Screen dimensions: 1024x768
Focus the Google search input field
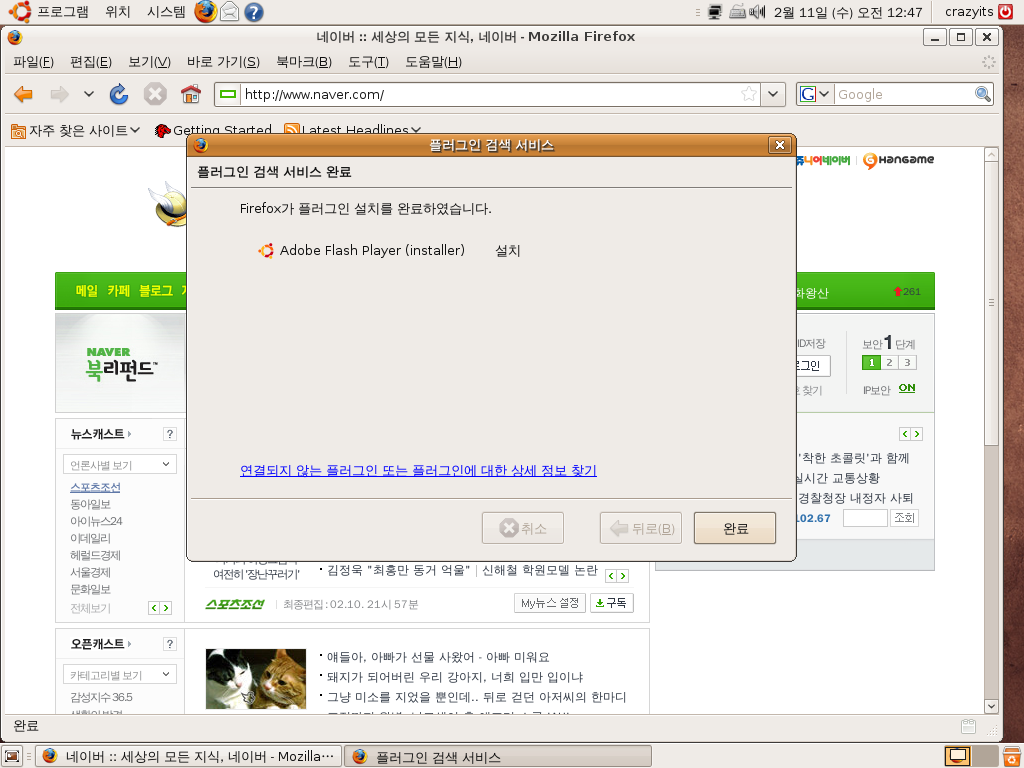tap(904, 94)
